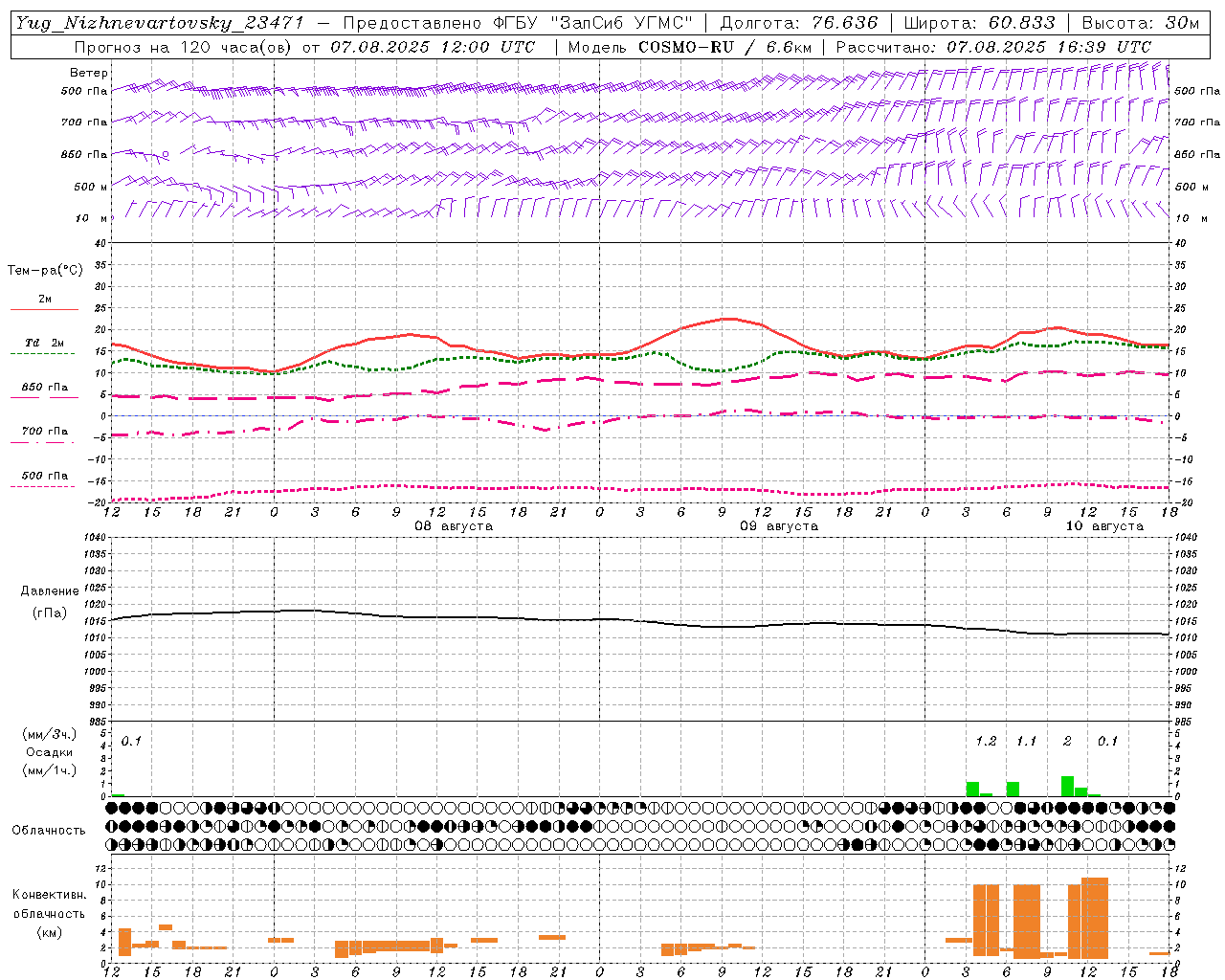The width and height of the screenshot is (1225, 980).
Task: Select the model name 'COSMO-RU / 6.6км'
Action: 725,47
